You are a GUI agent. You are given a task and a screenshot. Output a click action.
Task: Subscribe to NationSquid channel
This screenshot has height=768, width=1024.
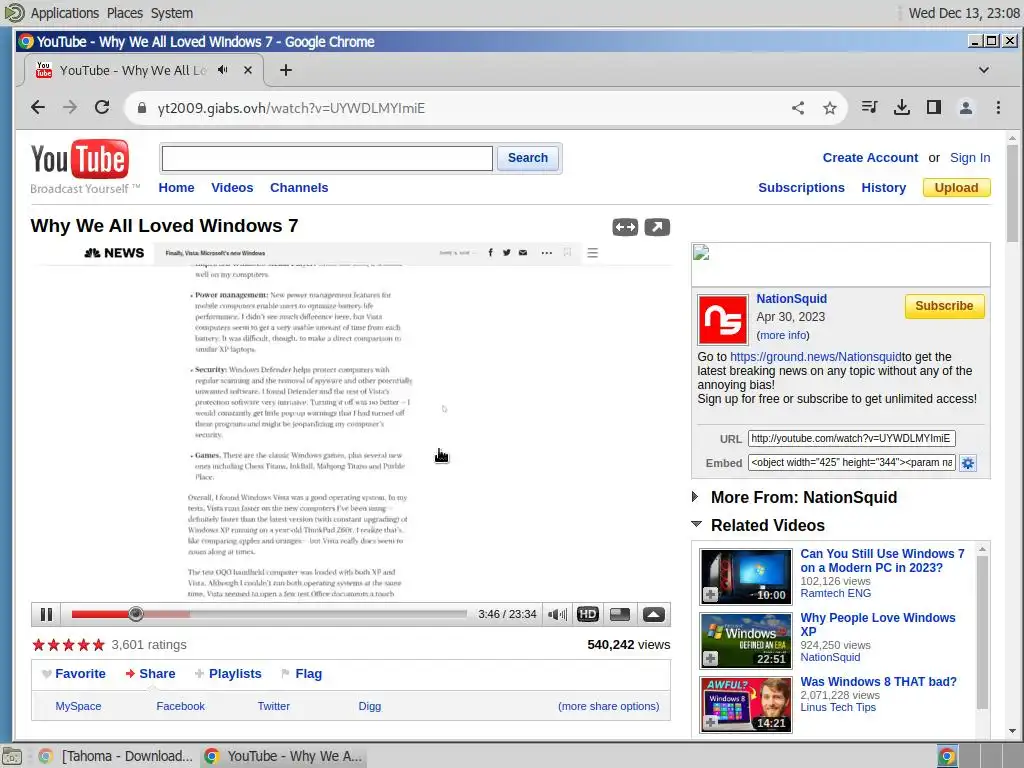944,306
